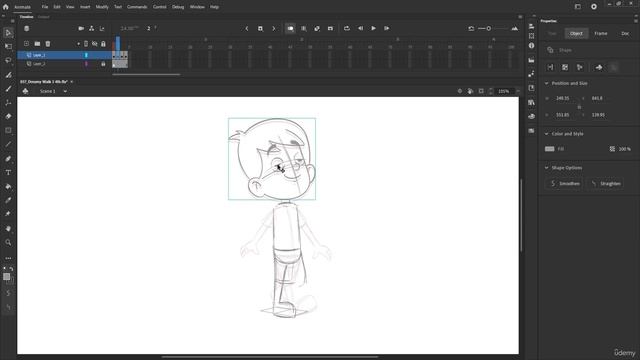Screen dimensions: 640x360
Task: Toggle lock on second layer
Action: (103, 64)
